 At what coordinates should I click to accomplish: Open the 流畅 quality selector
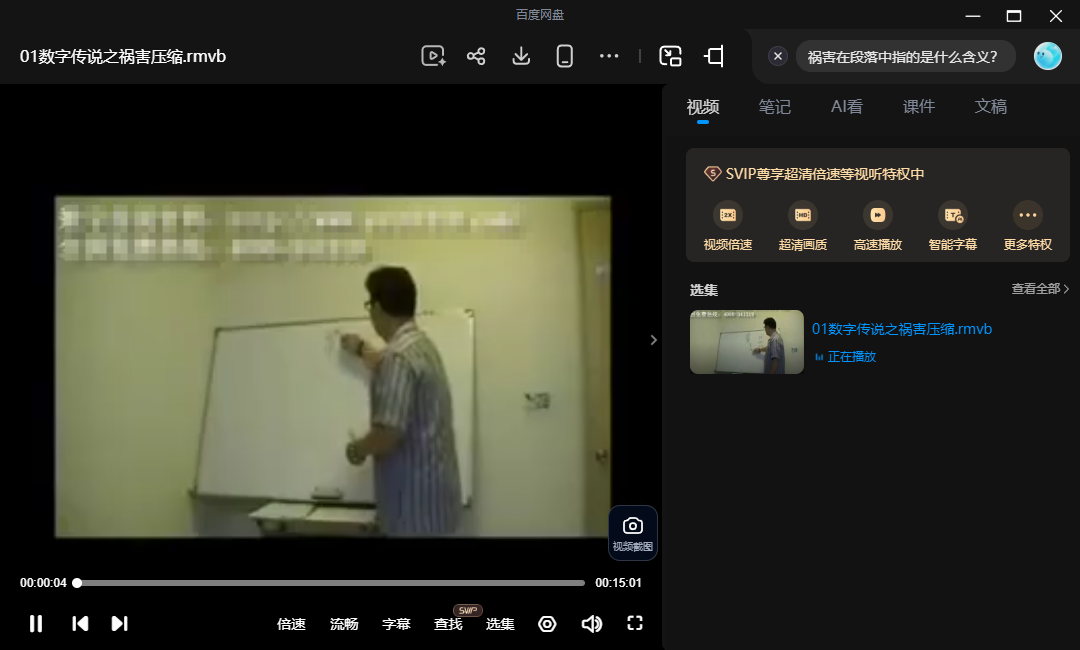pos(344,624)
